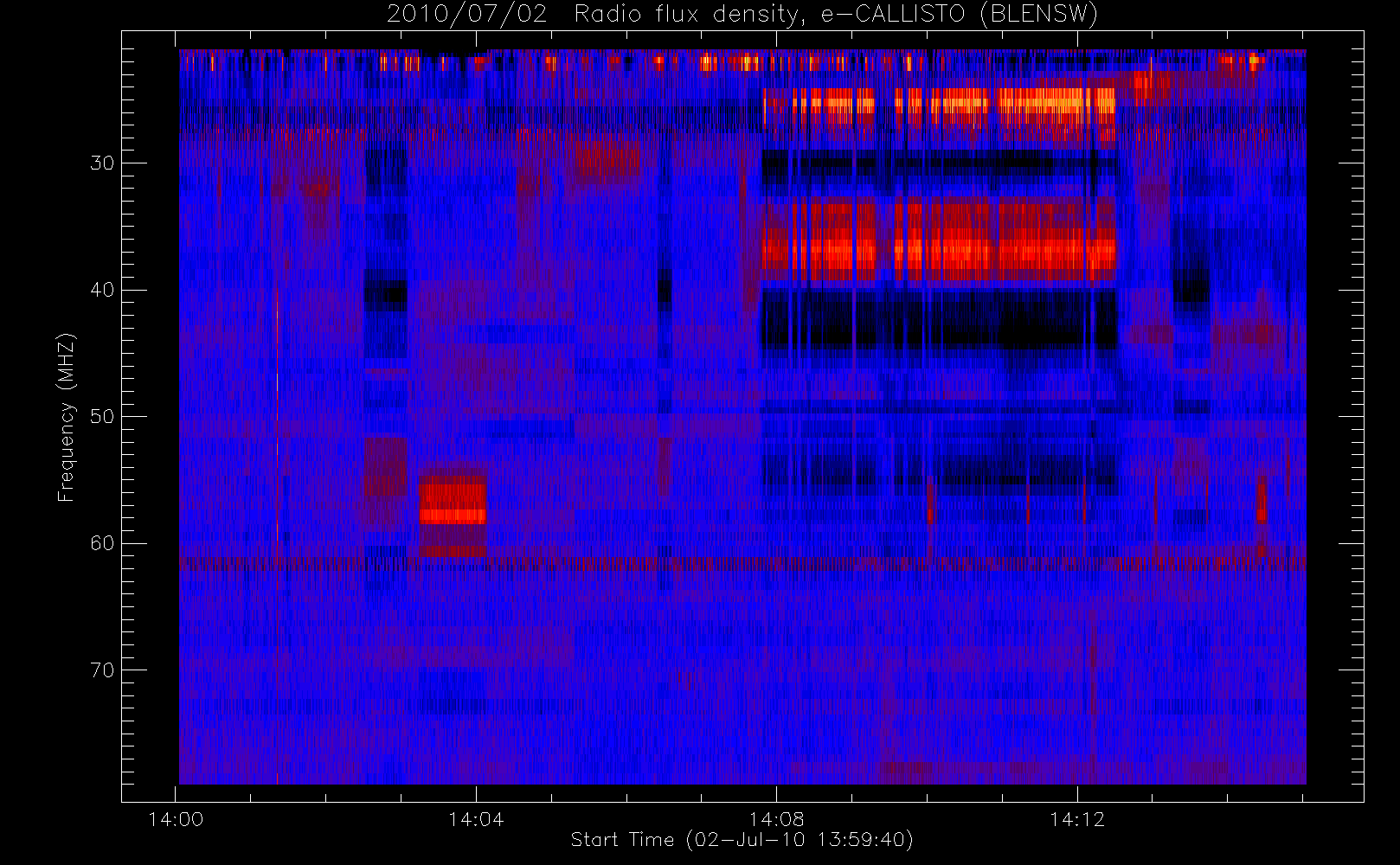Click the 60 MHz frequency tick label
This screenshot has width=1400, height=865.
102,543
